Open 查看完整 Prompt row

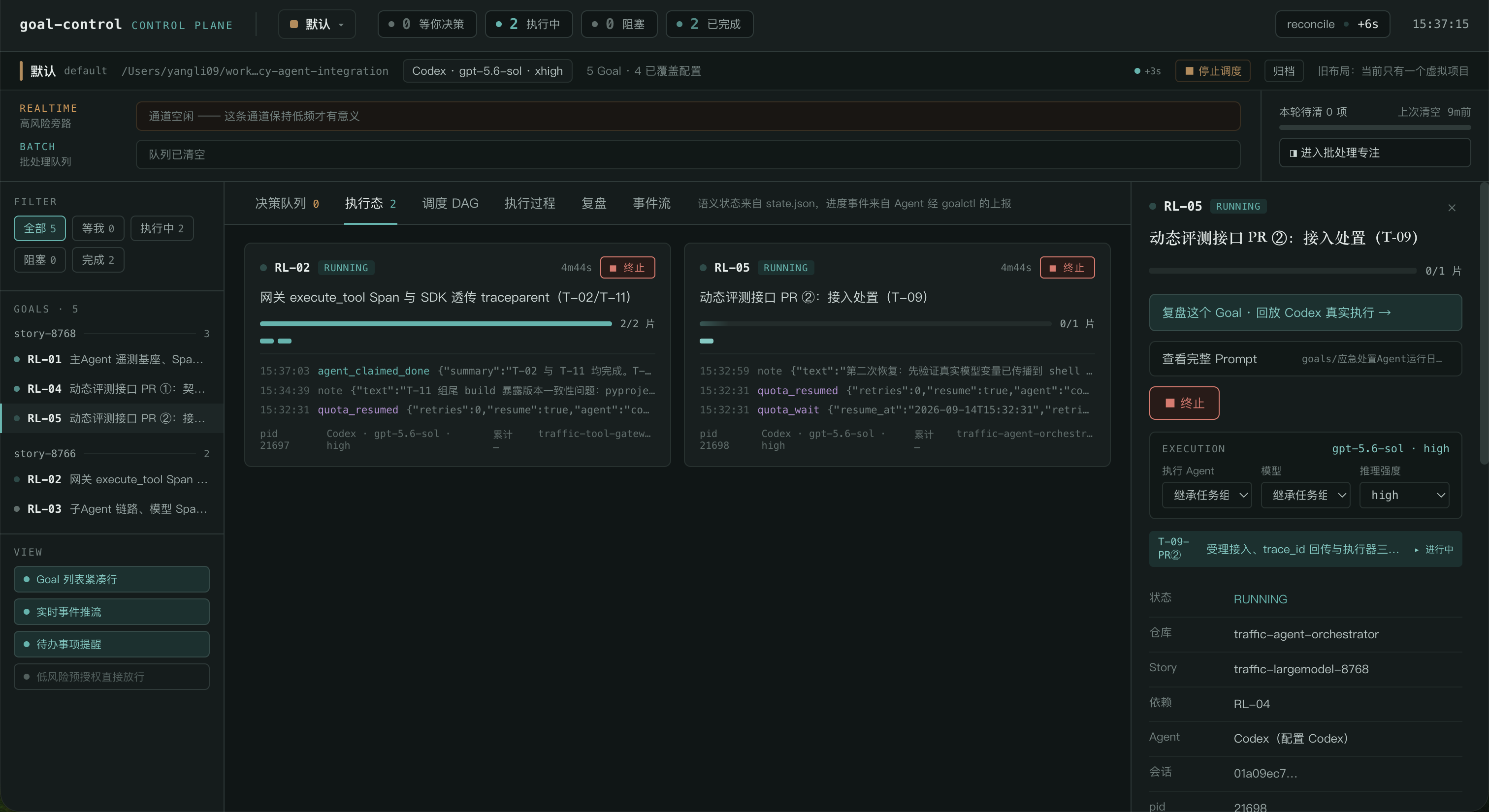[1305, 359]
